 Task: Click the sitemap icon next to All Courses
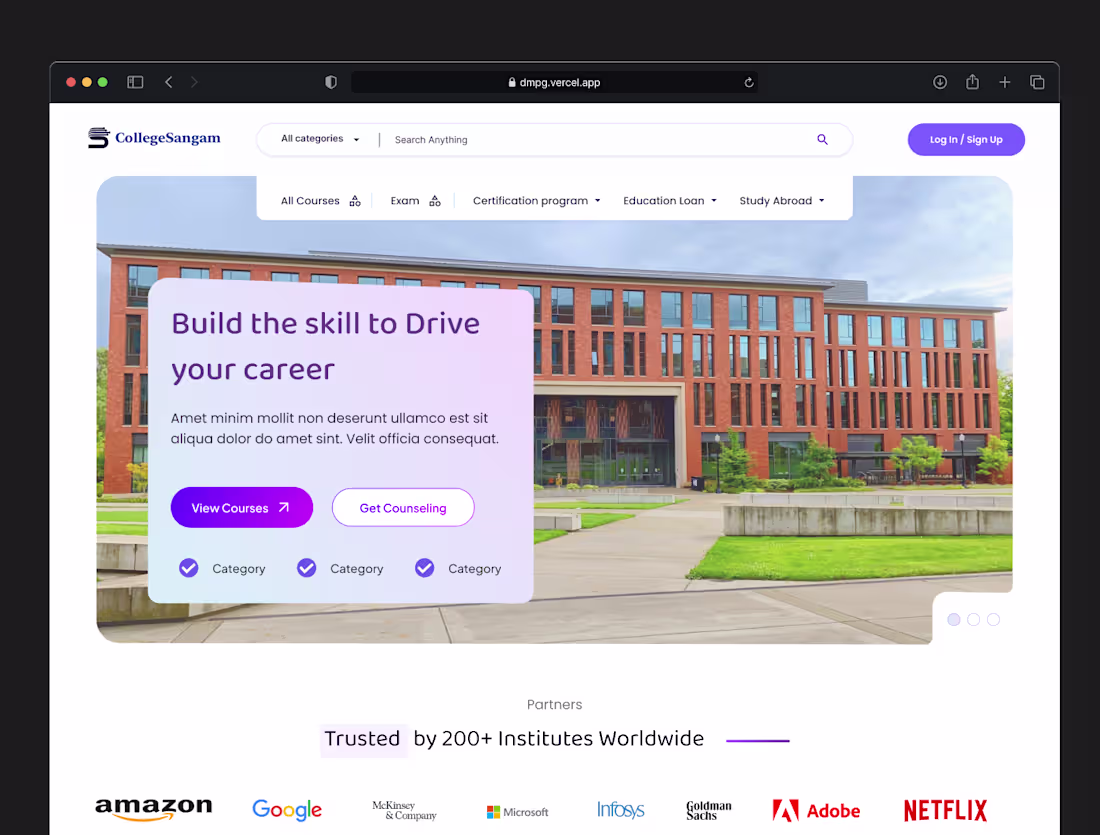[x=355, y=200]
